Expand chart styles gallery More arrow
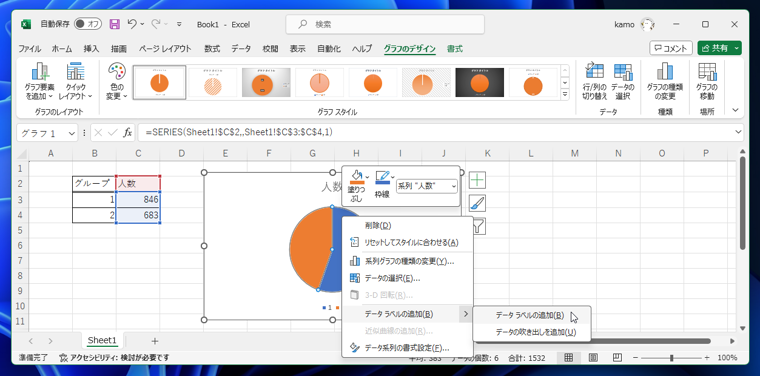Viewport: 760px width, 376px height. coord(565,94)
